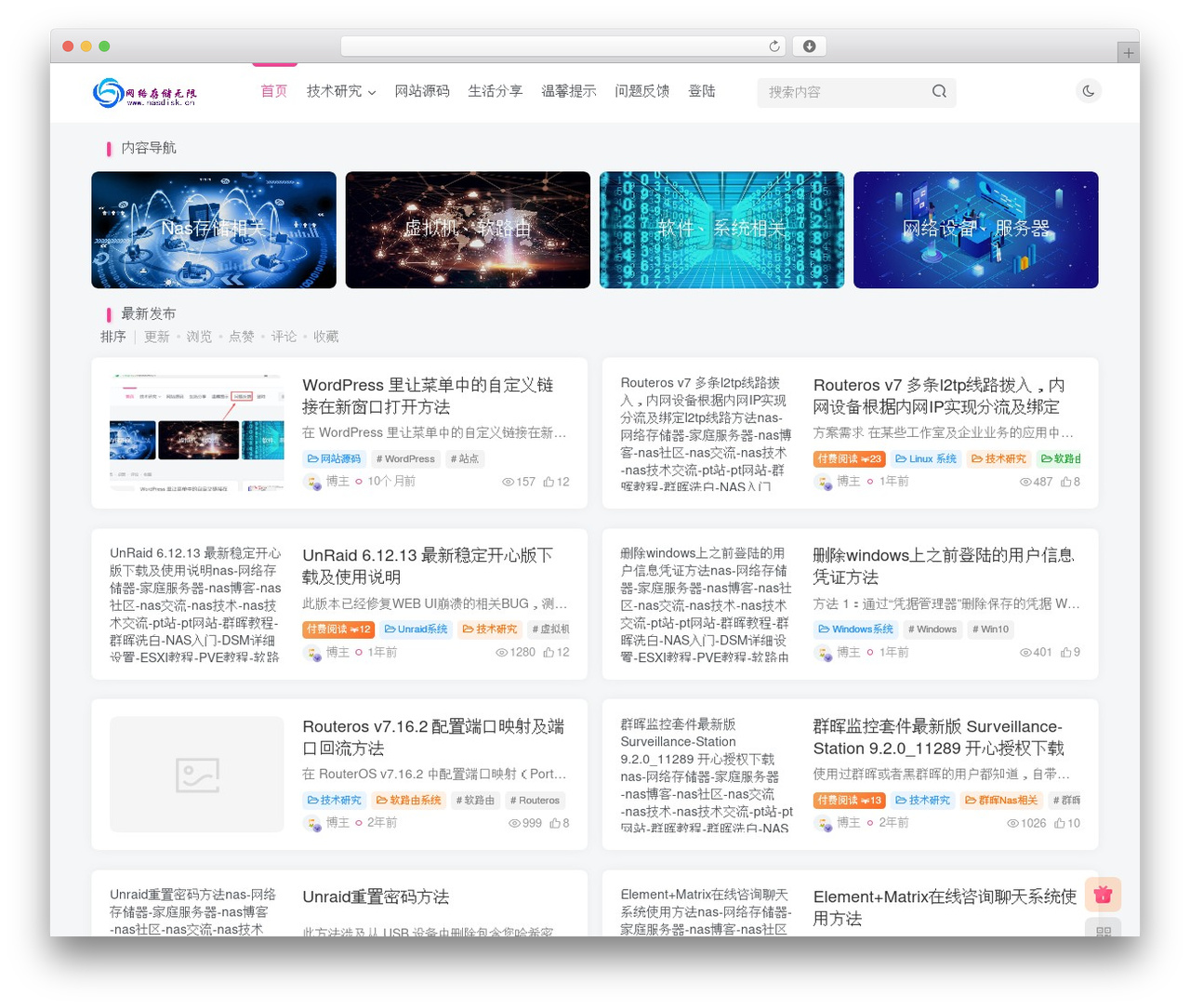1190x1008 pixels.
Task: Click 网站源码 category tag on WordPress post
Action: 334,458
